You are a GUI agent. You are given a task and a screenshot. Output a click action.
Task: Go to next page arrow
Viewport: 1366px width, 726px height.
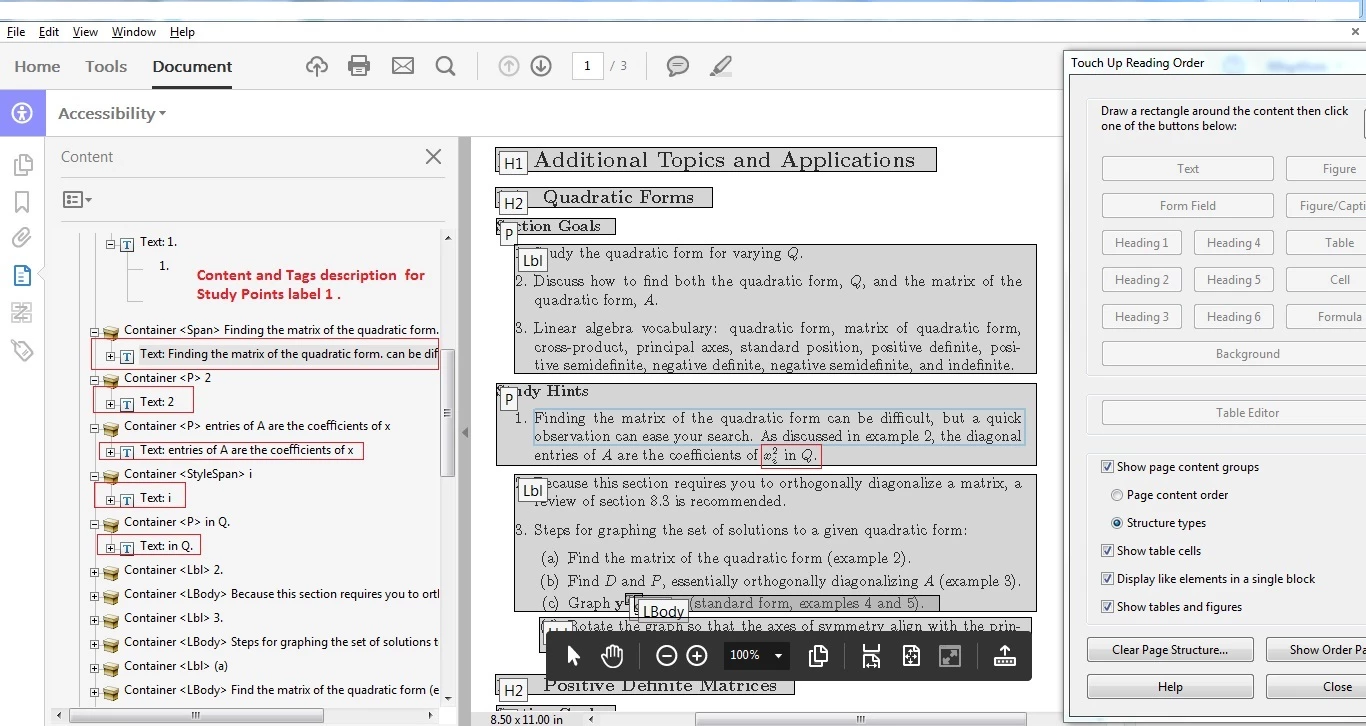tap(541, 66)
